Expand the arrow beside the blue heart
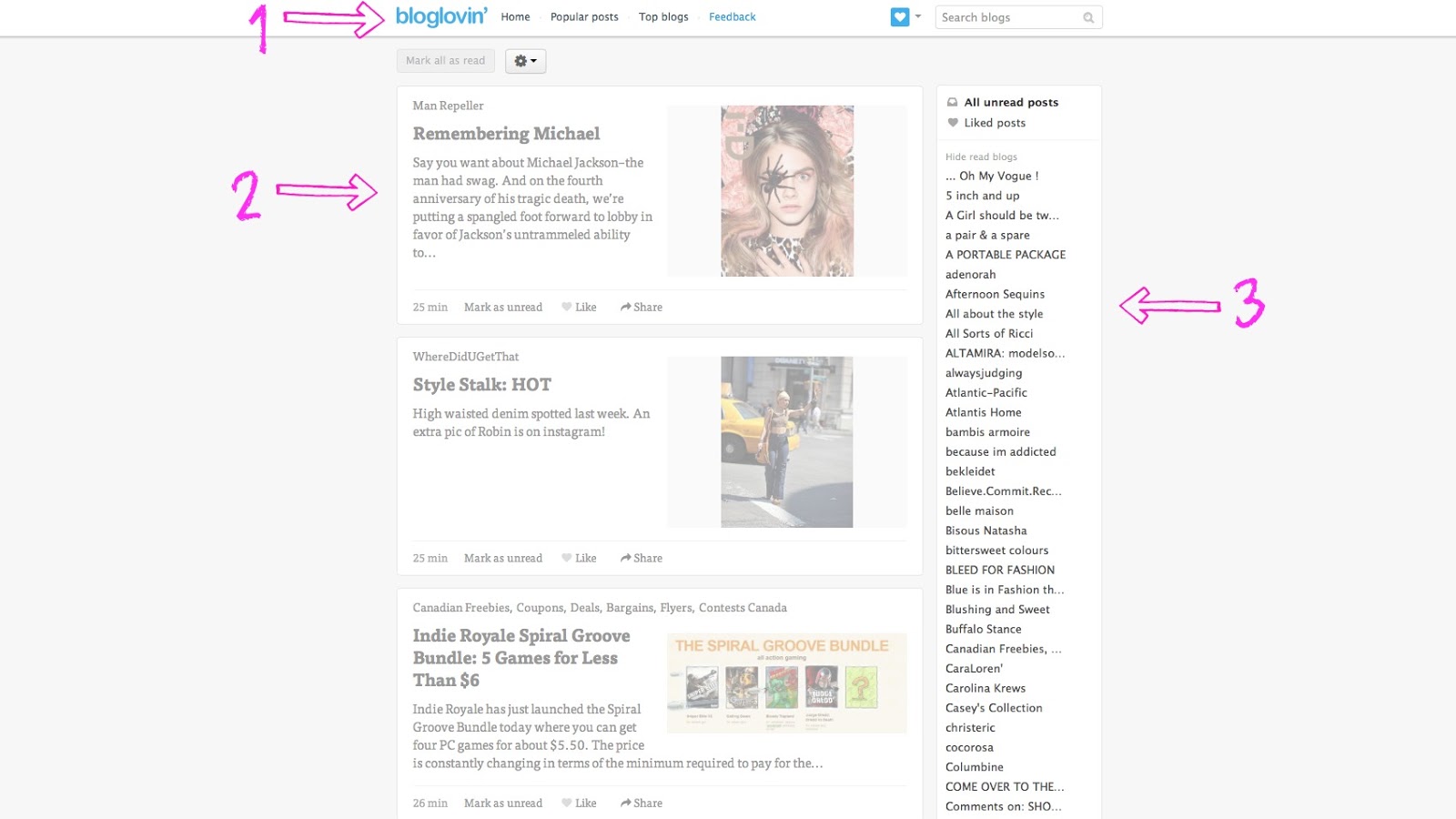This screenshot has height=819, width=1456. coord(918,16)
